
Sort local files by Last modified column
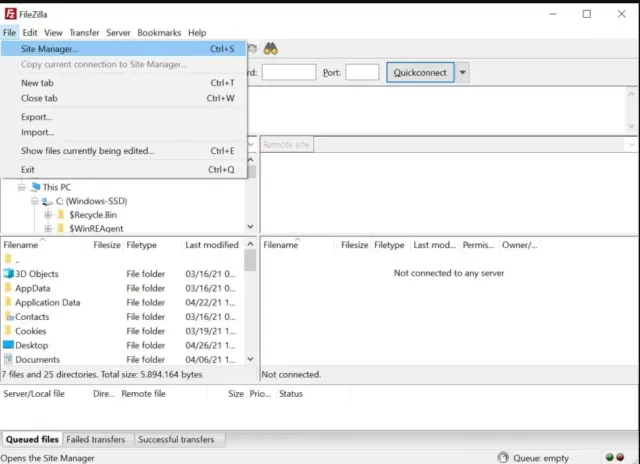pos(211,245)
